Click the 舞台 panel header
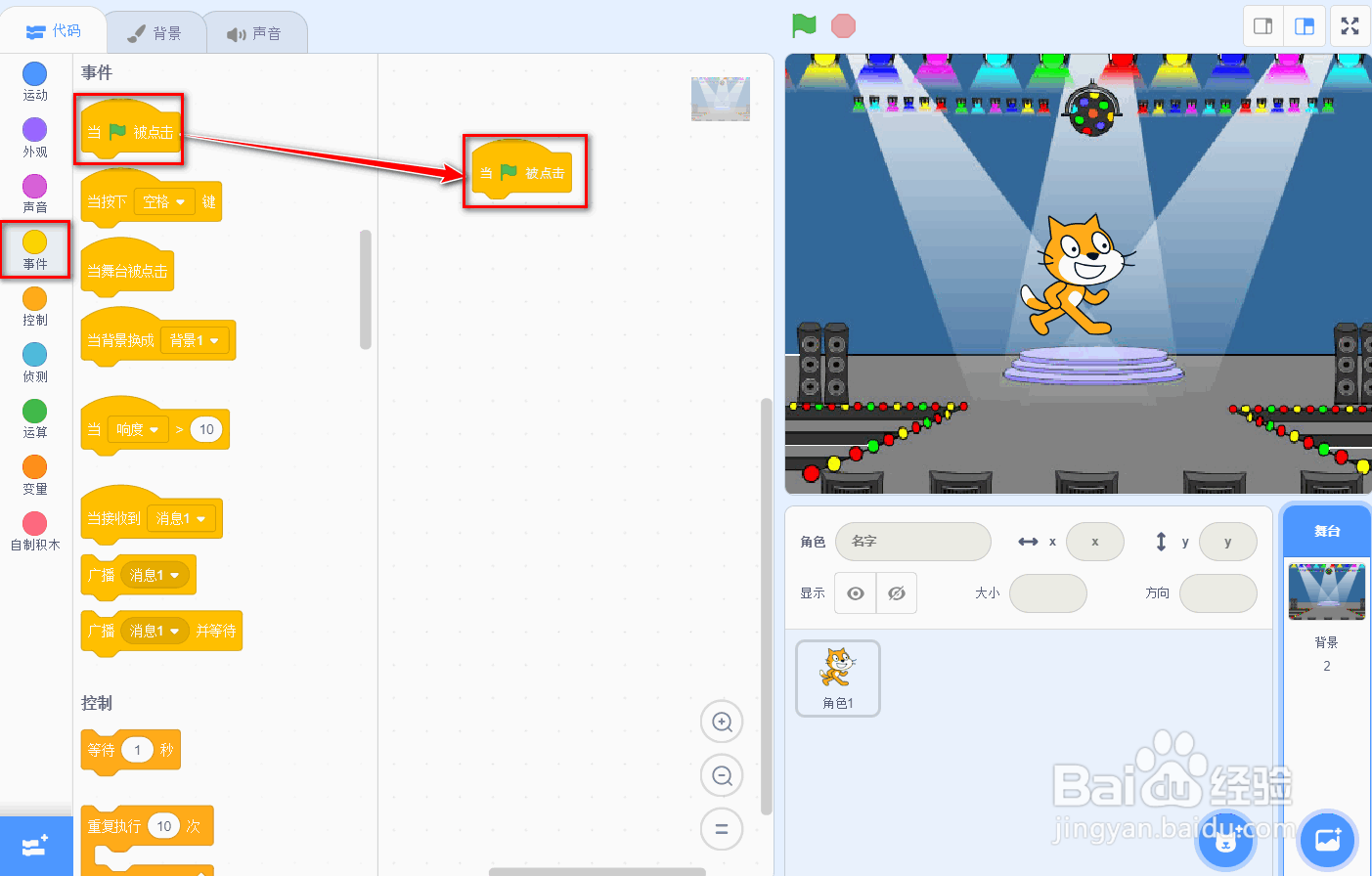The width and height of the screenshot is (1372, 876). coord(1327,531)
